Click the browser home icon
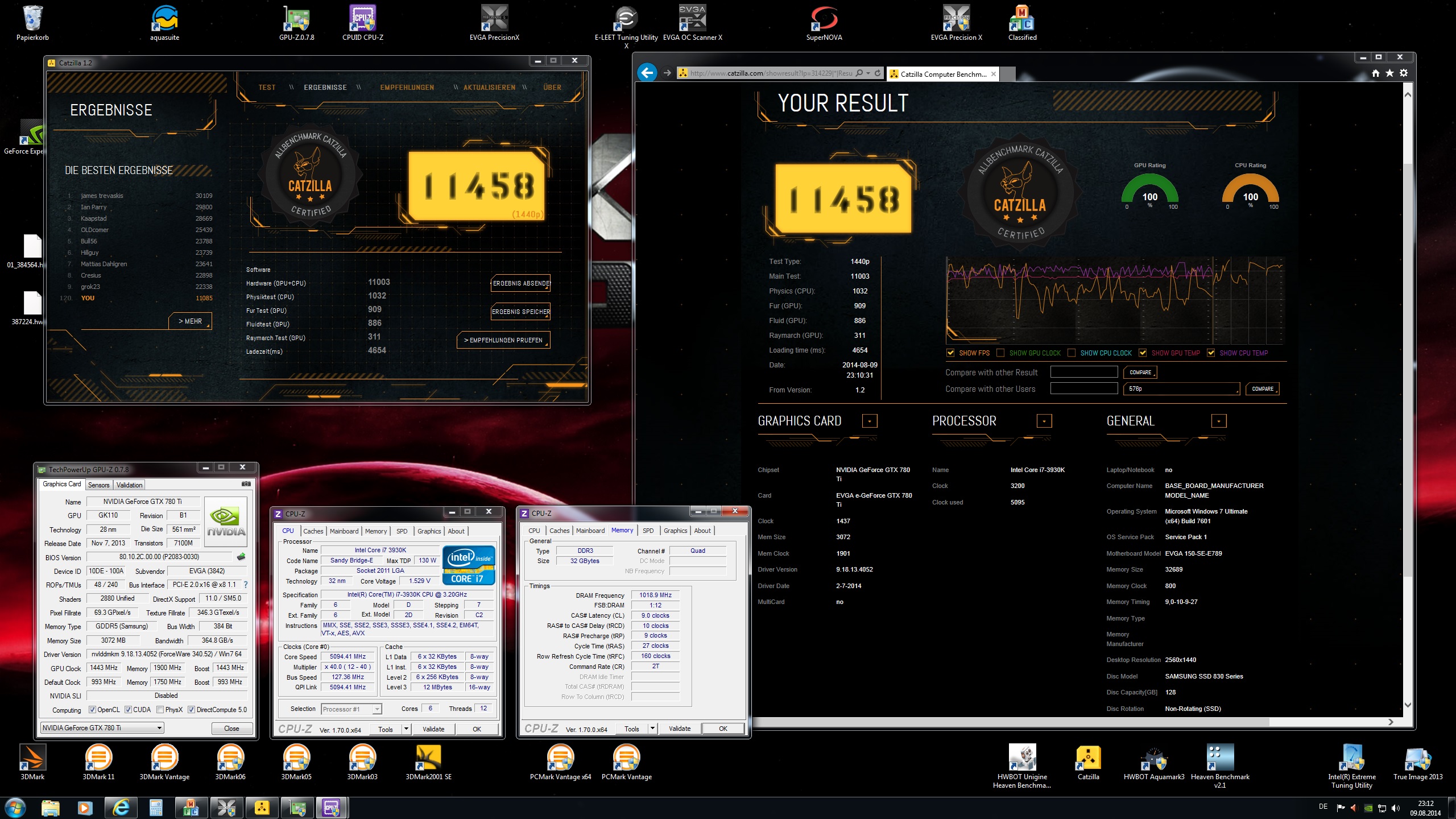 click(x=1375, y=73)
